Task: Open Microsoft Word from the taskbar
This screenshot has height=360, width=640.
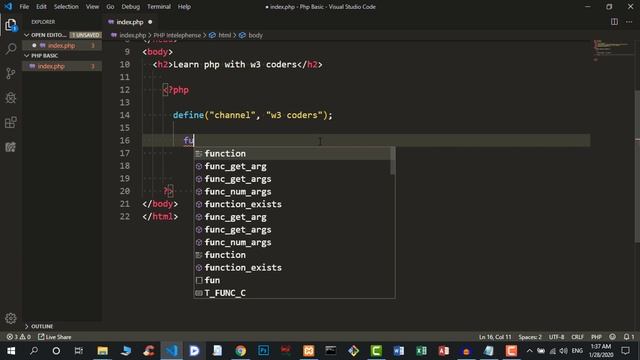Action: 399,351
